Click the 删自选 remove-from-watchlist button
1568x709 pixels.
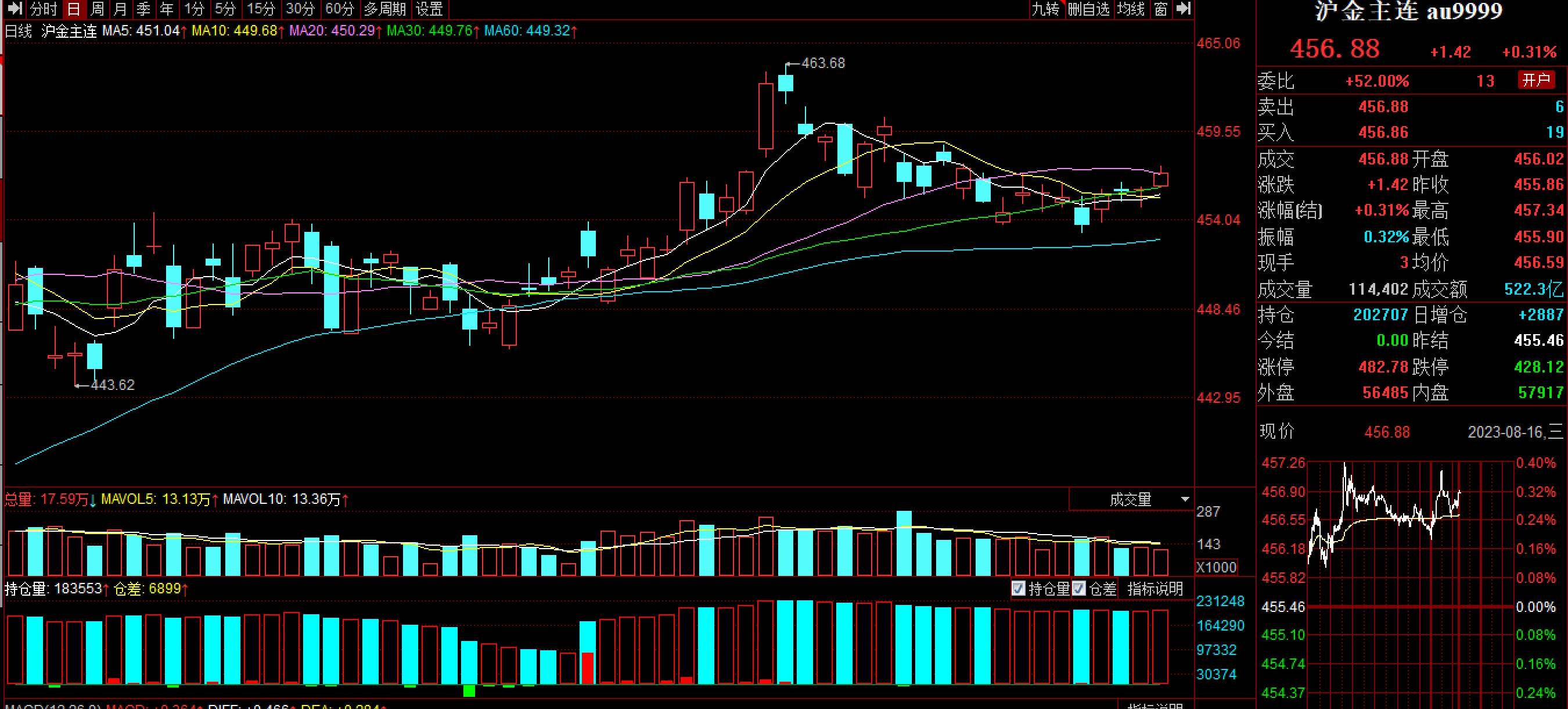pos(1088,9)
